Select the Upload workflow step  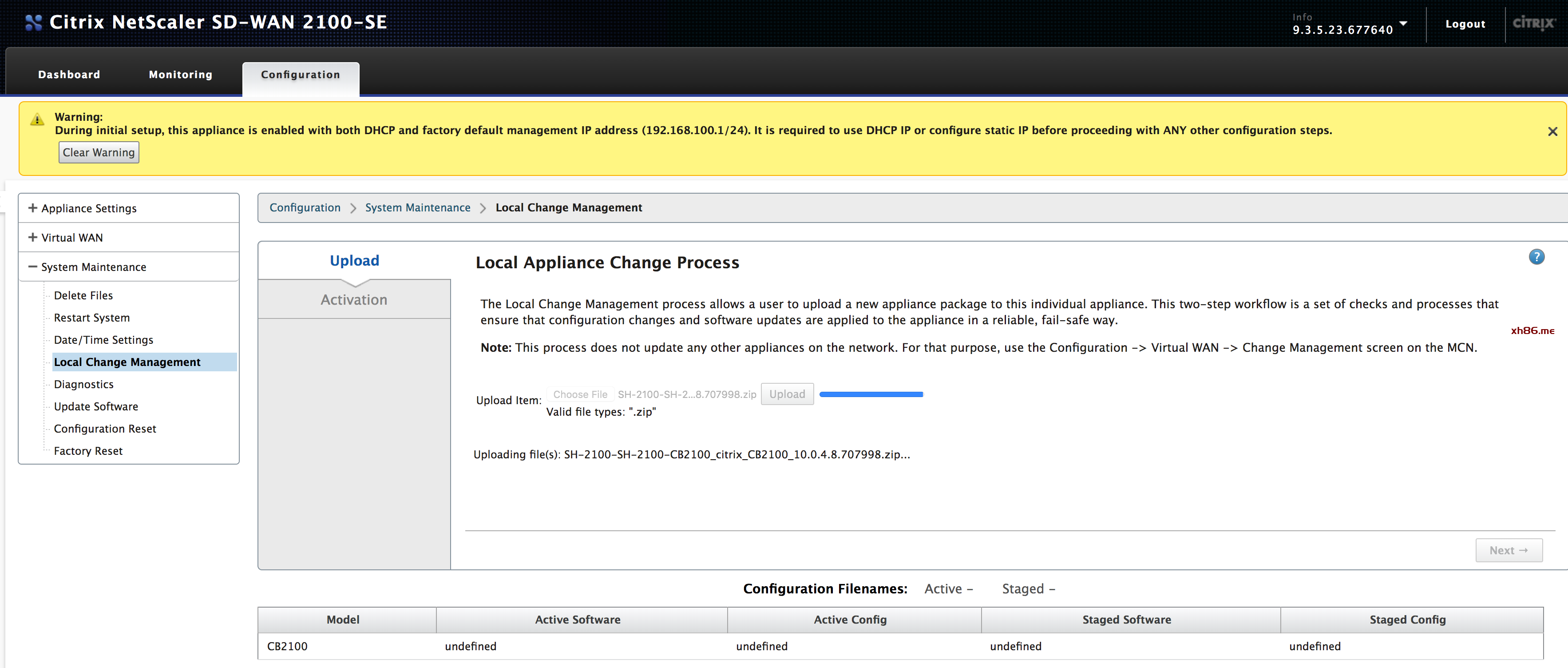pos(354,261)
